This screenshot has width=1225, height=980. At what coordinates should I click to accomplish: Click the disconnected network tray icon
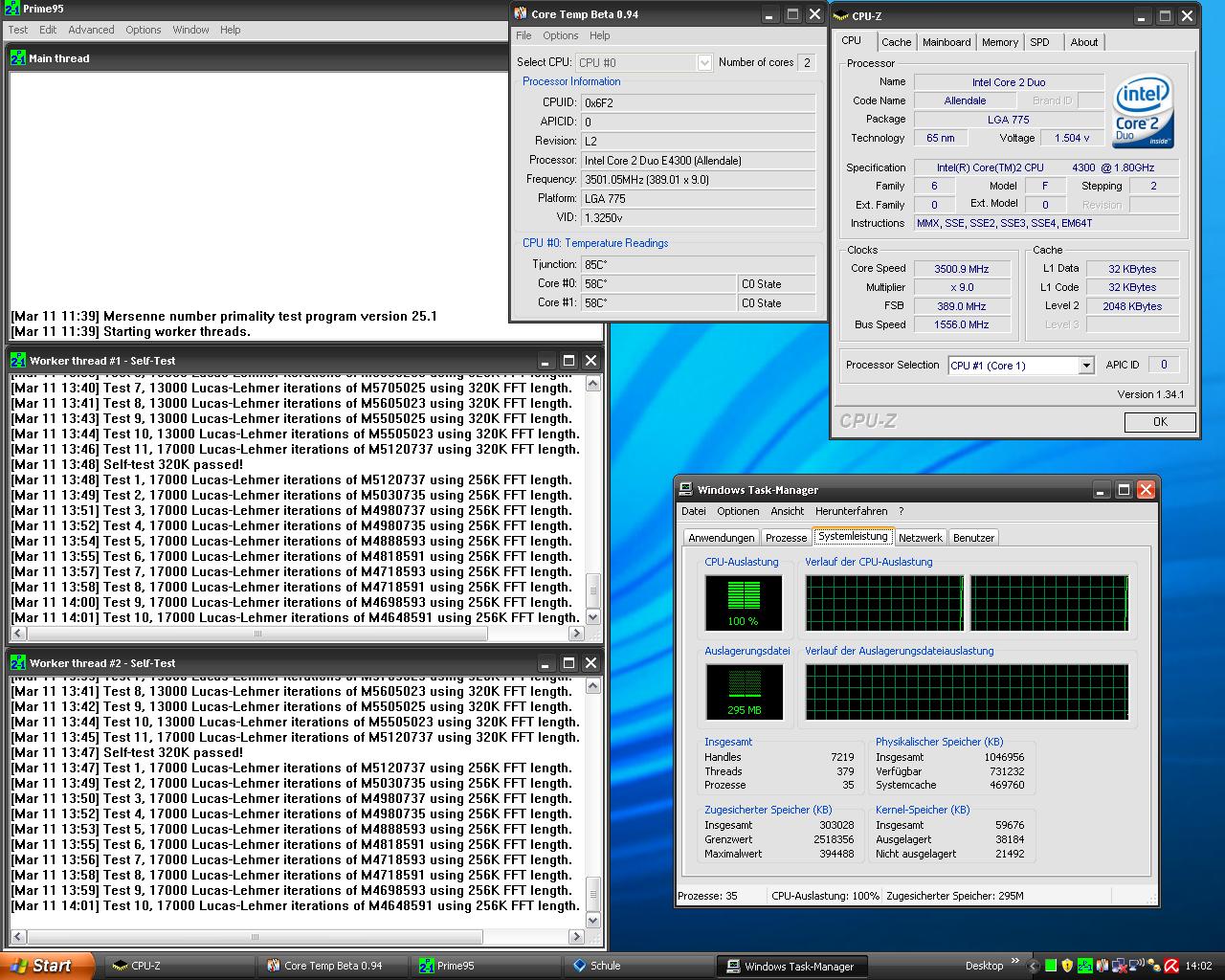1120,966
